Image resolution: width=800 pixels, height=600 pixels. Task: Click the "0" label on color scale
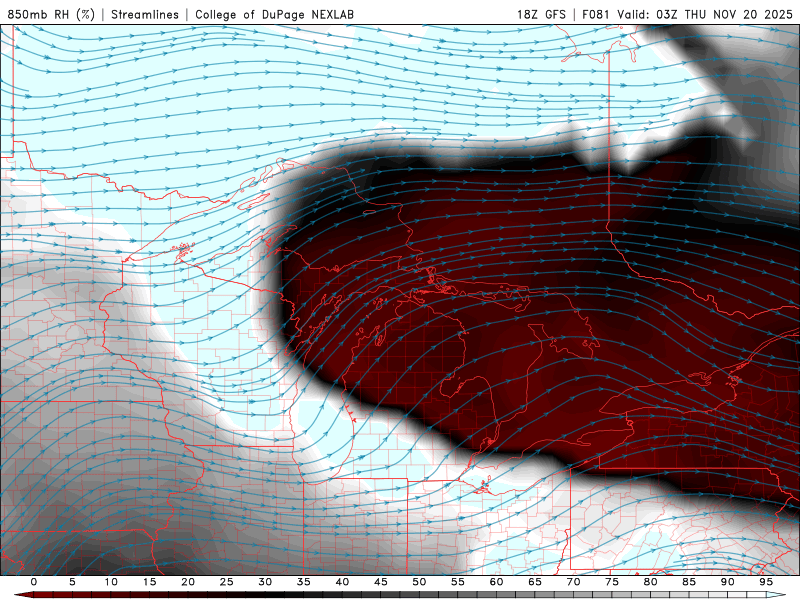(x=34, y=582)
